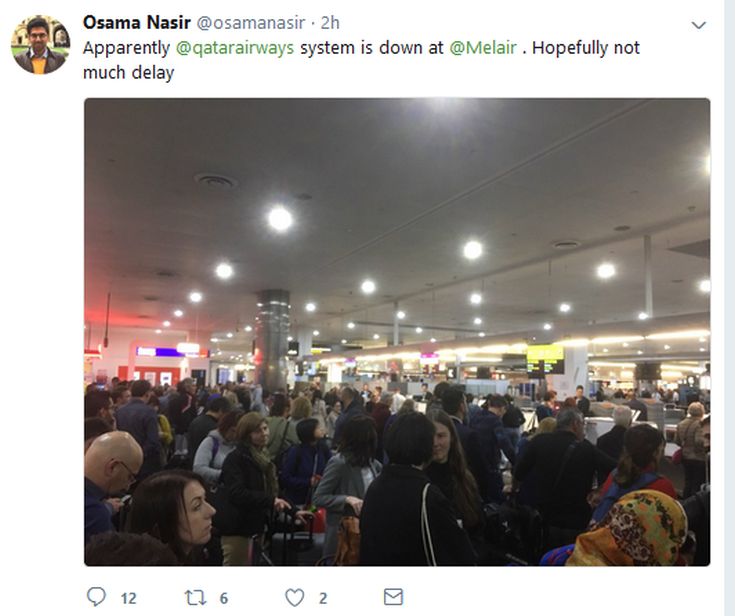Click the reply speech bubble icon
The width and height of the screenshot is (735, 616).
pyautogui.click(x=97, y=597)
